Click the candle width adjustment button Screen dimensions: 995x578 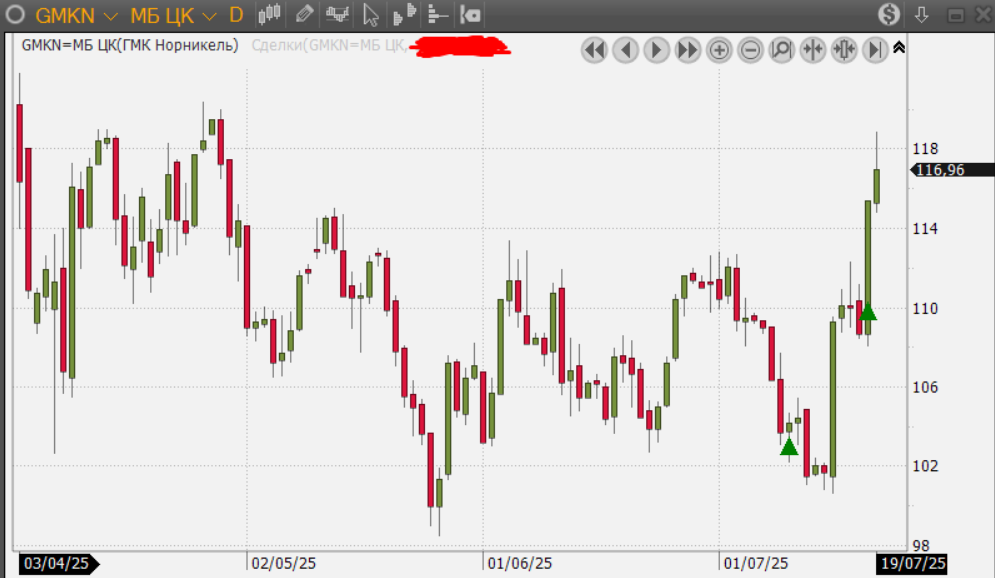point(843,50)
